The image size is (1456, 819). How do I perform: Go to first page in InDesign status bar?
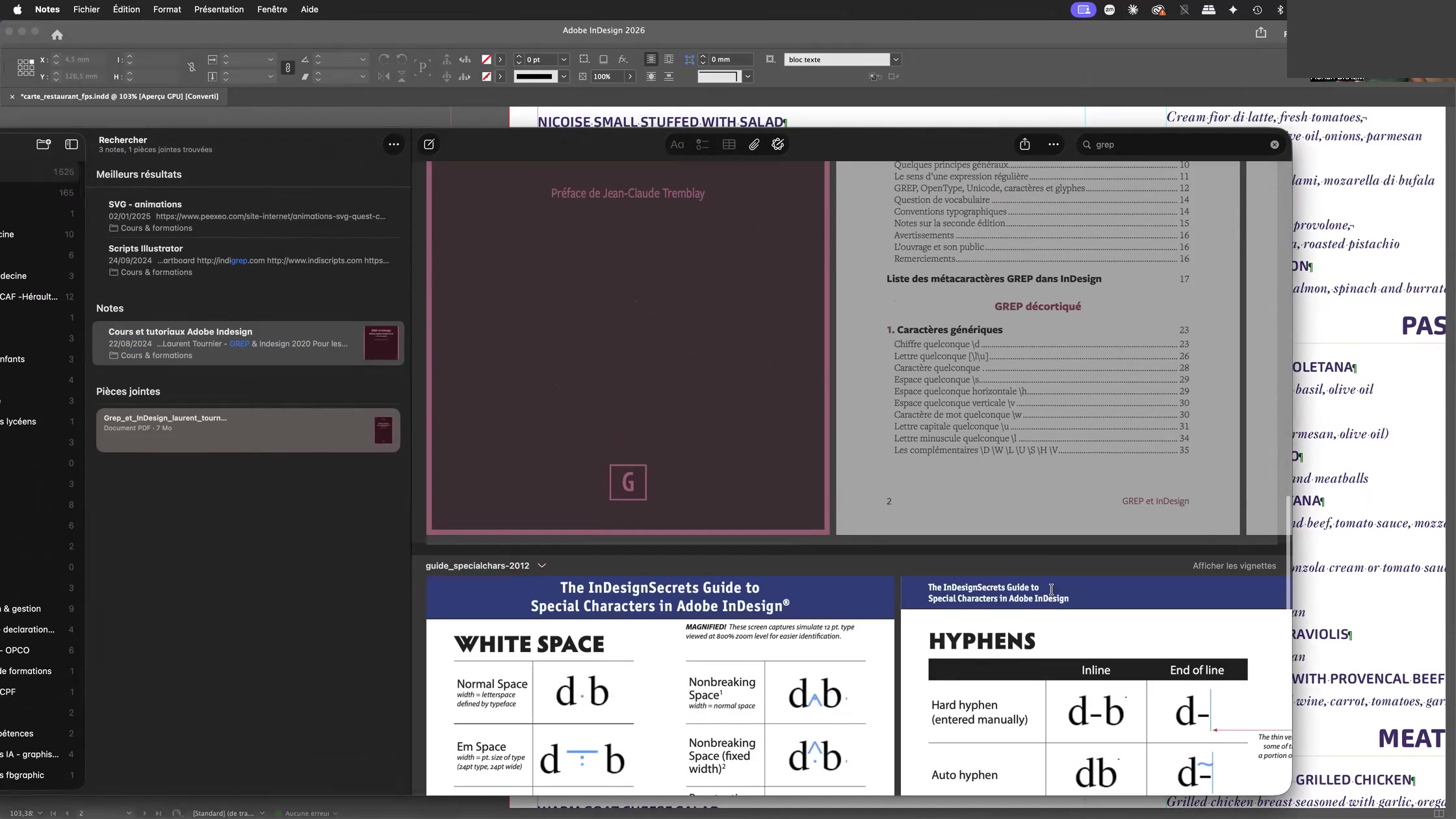(53, 813)
